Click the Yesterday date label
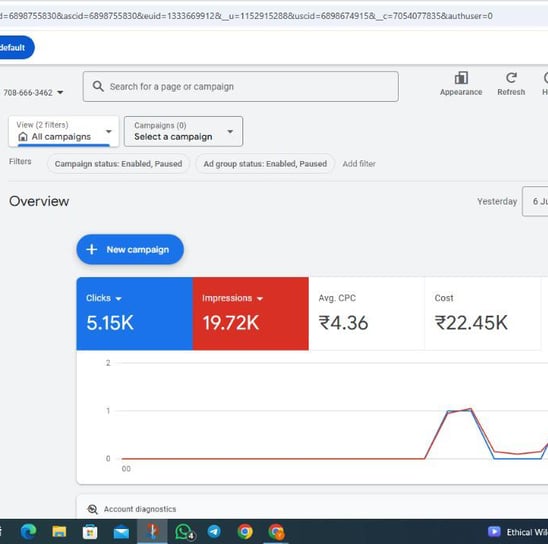 [x=497, y=201]
